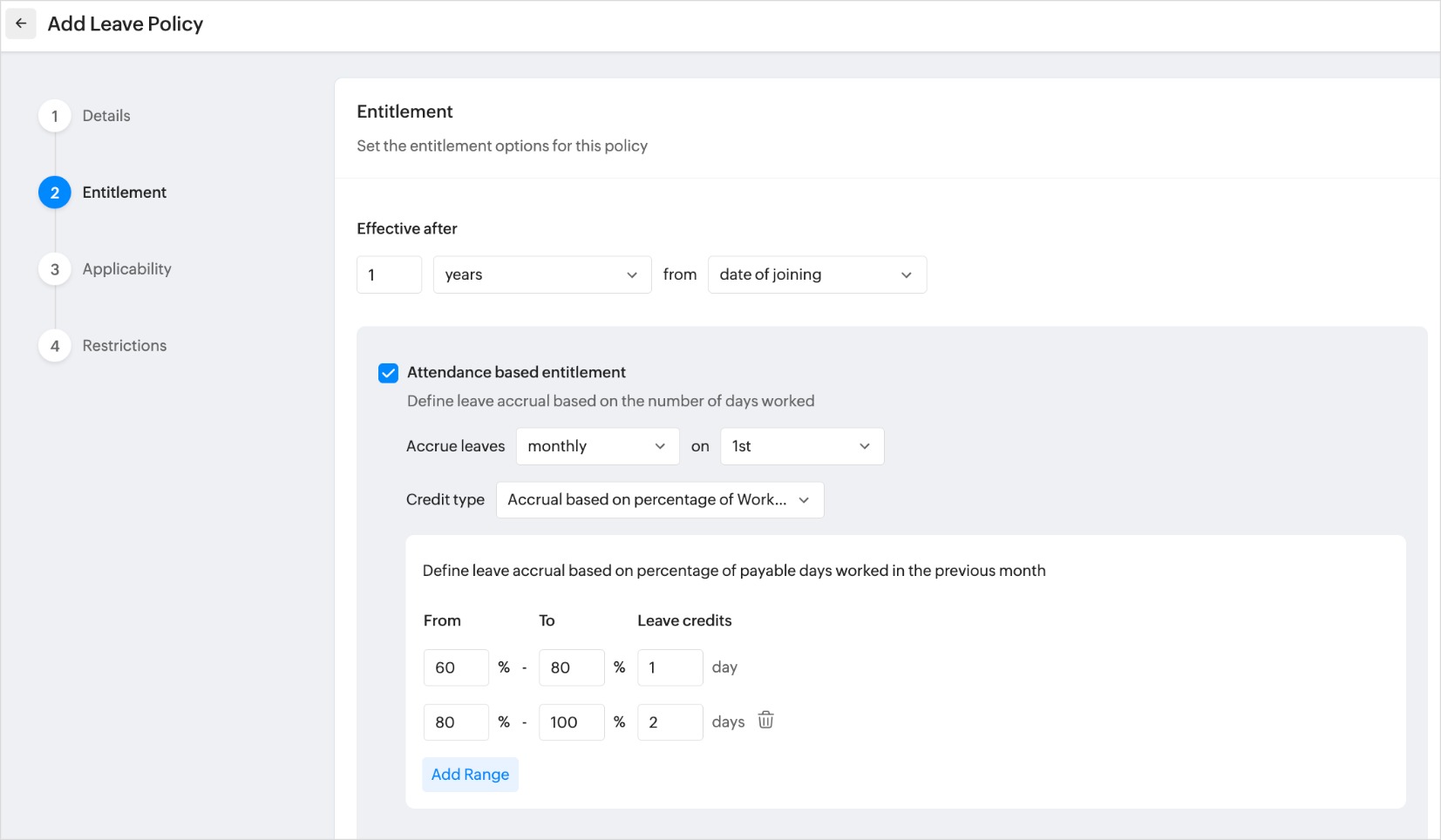Viewport: 1441px width, 840px height.
Task: Open the monthly accrual frequency dropdown
Action: [x=597, y=446]
